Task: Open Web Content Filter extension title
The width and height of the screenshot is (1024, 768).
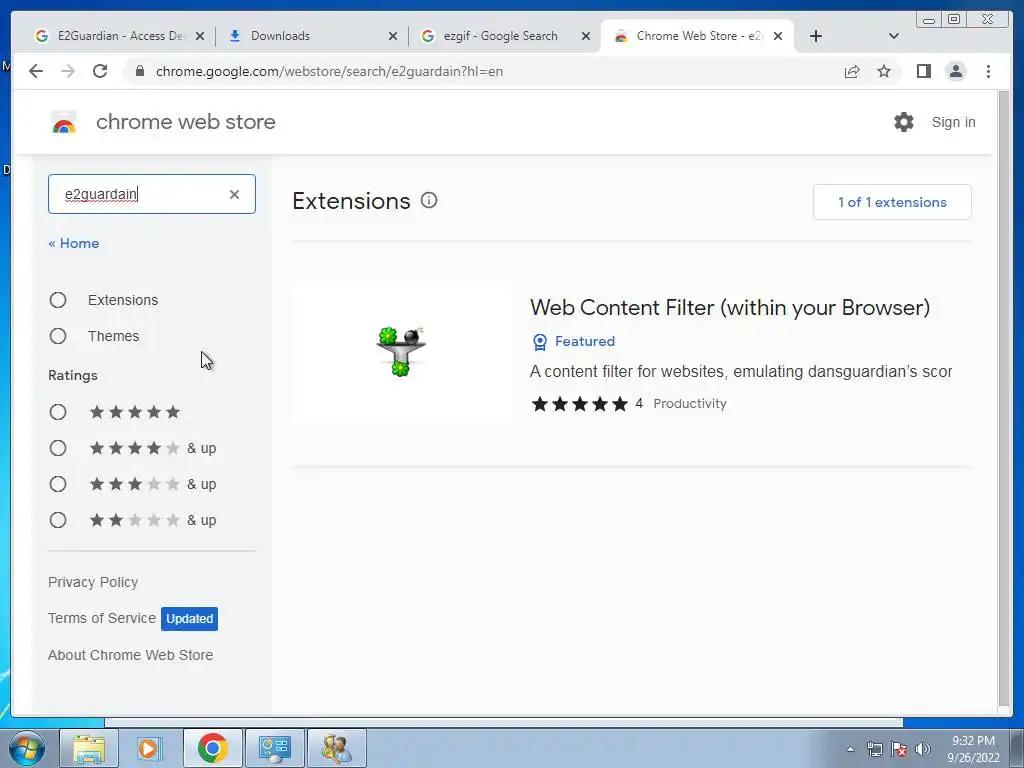Action: pyautogui.click(x=730, y=308)
